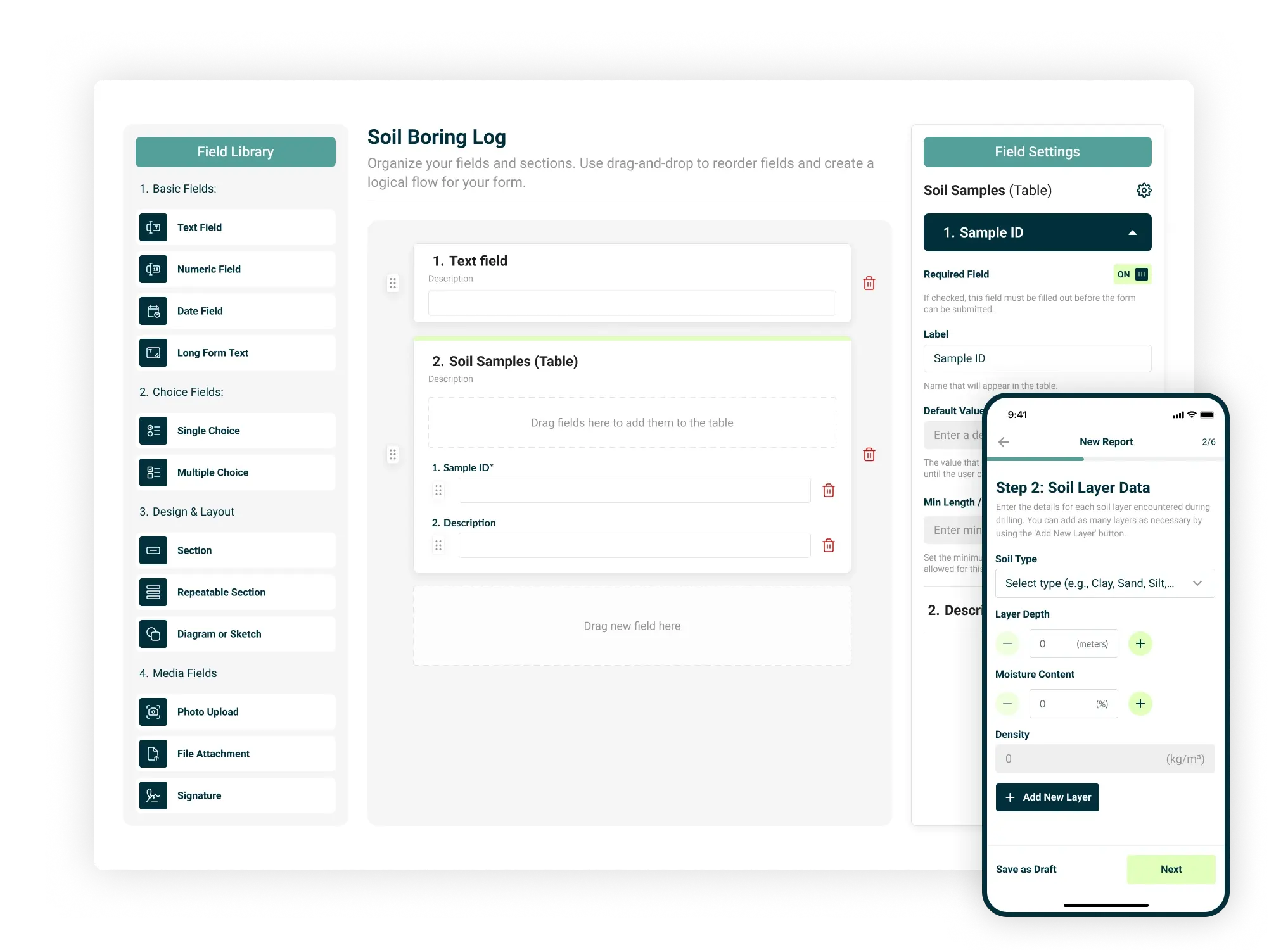Increment Layer Depth stepper plus
This screenshot has width=1288, height=950.
(1140, 644)
